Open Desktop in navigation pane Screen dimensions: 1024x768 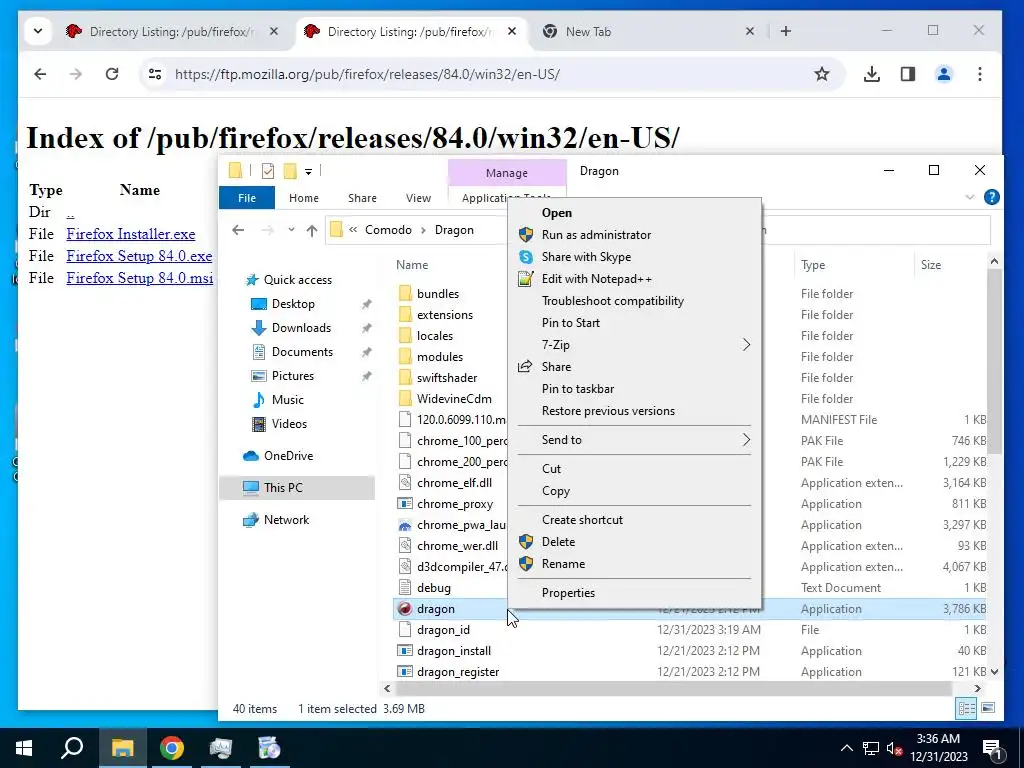click(x=293, y=304)
